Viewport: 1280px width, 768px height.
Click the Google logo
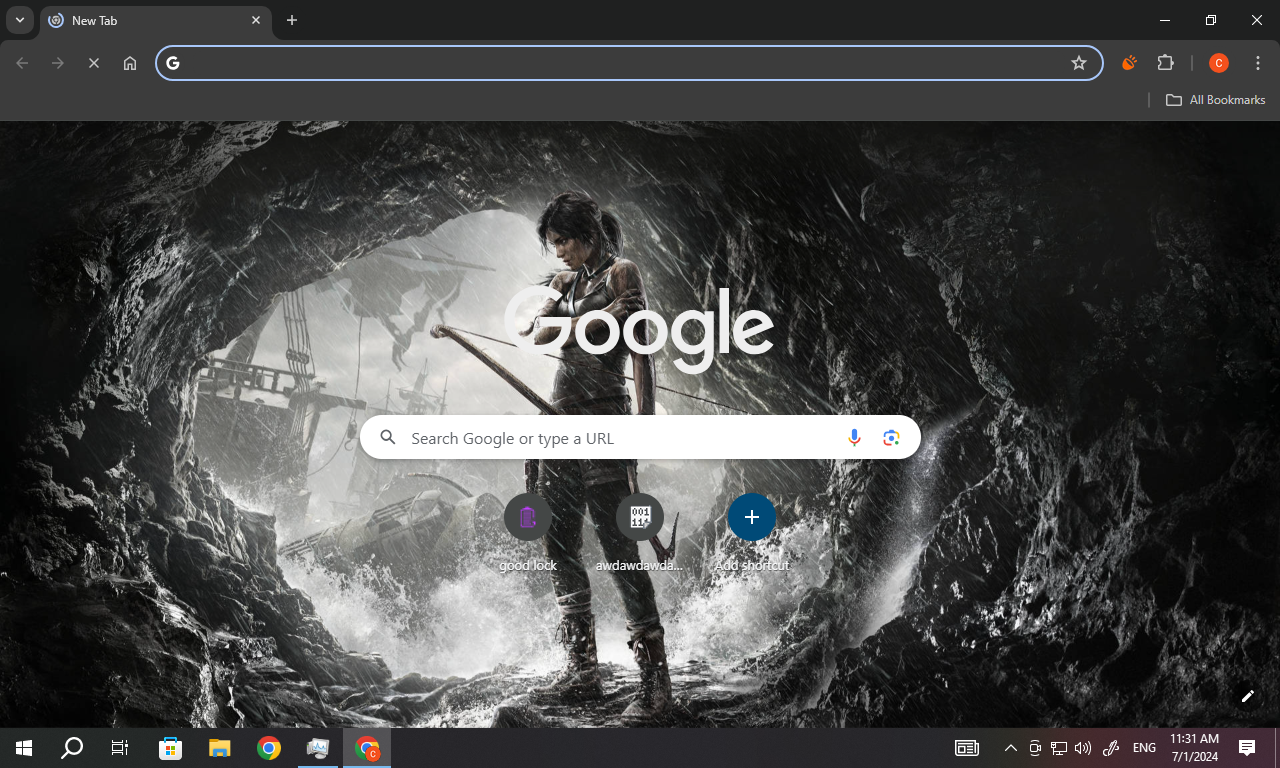pos(640,328)
